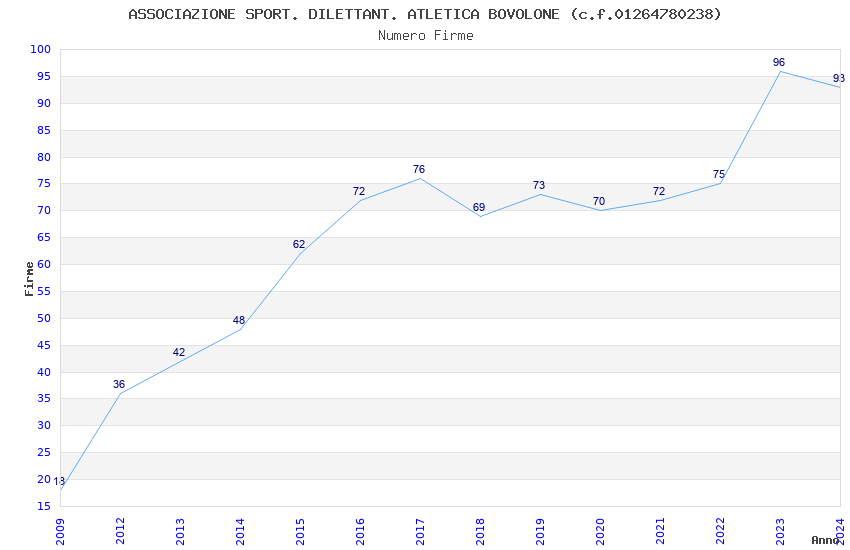Click the 96 data label for 2023

(778, 62)
